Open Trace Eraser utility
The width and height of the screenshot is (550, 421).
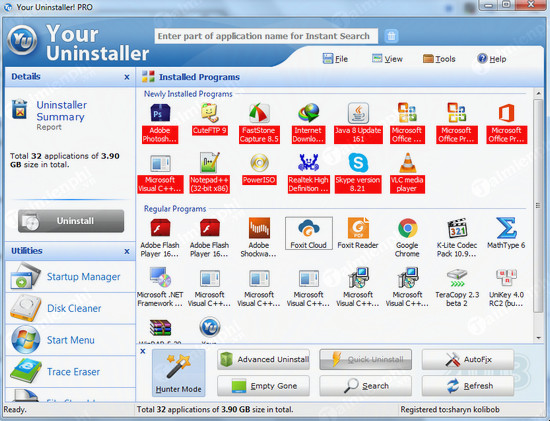pos(70,371)
